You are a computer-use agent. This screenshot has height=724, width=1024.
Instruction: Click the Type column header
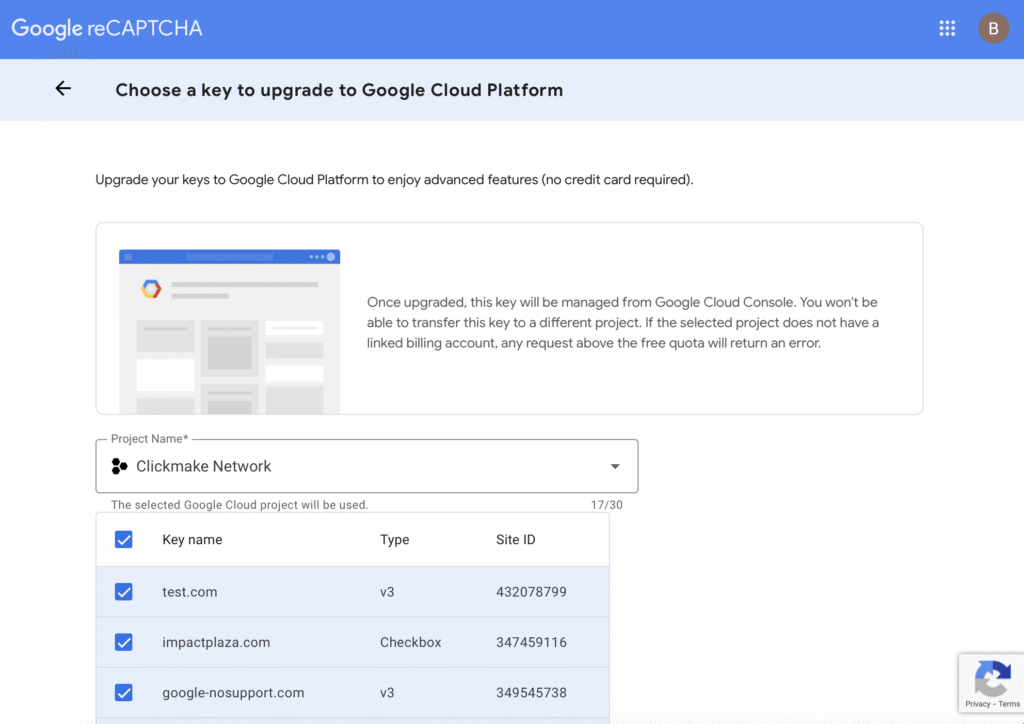coord(394,539)
